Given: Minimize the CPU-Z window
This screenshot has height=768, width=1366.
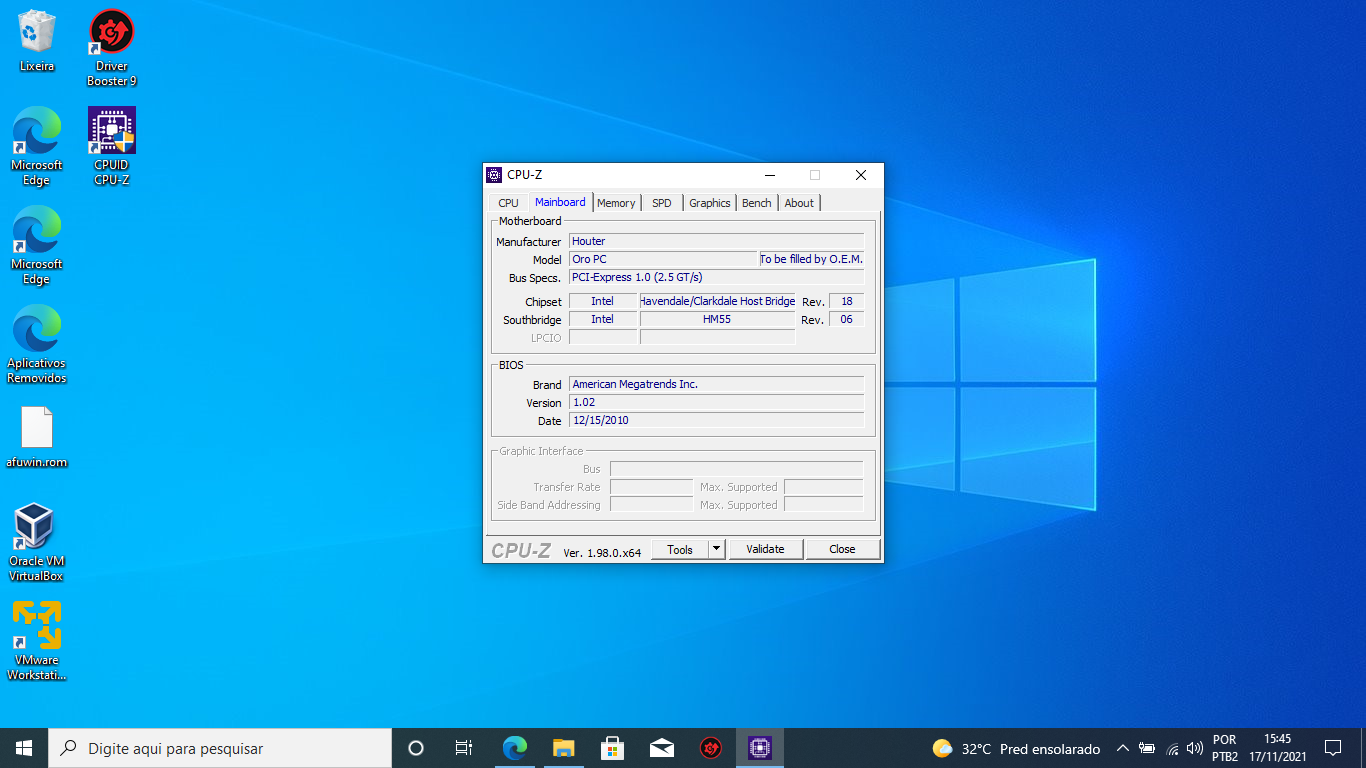Looking at the screenshot, I should [769, 175].
